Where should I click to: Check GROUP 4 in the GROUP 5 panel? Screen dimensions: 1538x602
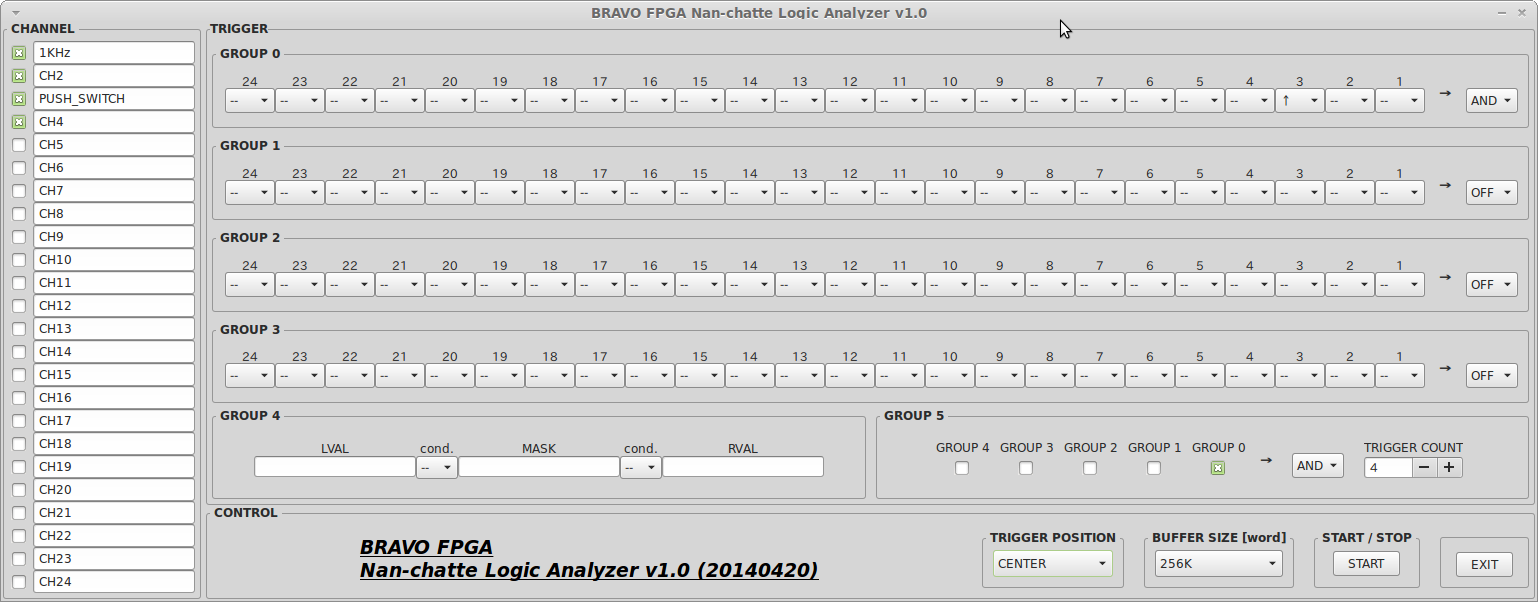point(961,467)
